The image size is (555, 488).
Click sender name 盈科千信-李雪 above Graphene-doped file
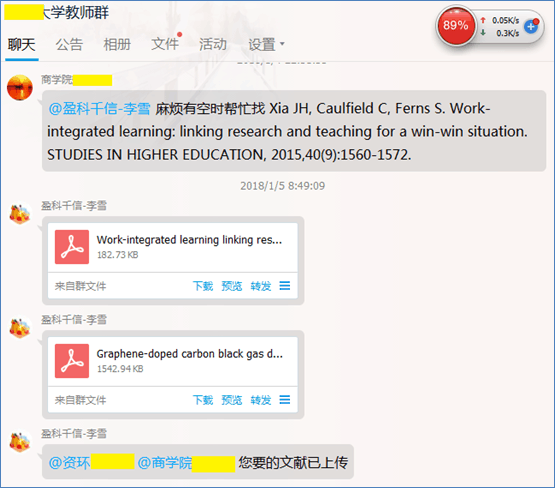pos(74,320)
